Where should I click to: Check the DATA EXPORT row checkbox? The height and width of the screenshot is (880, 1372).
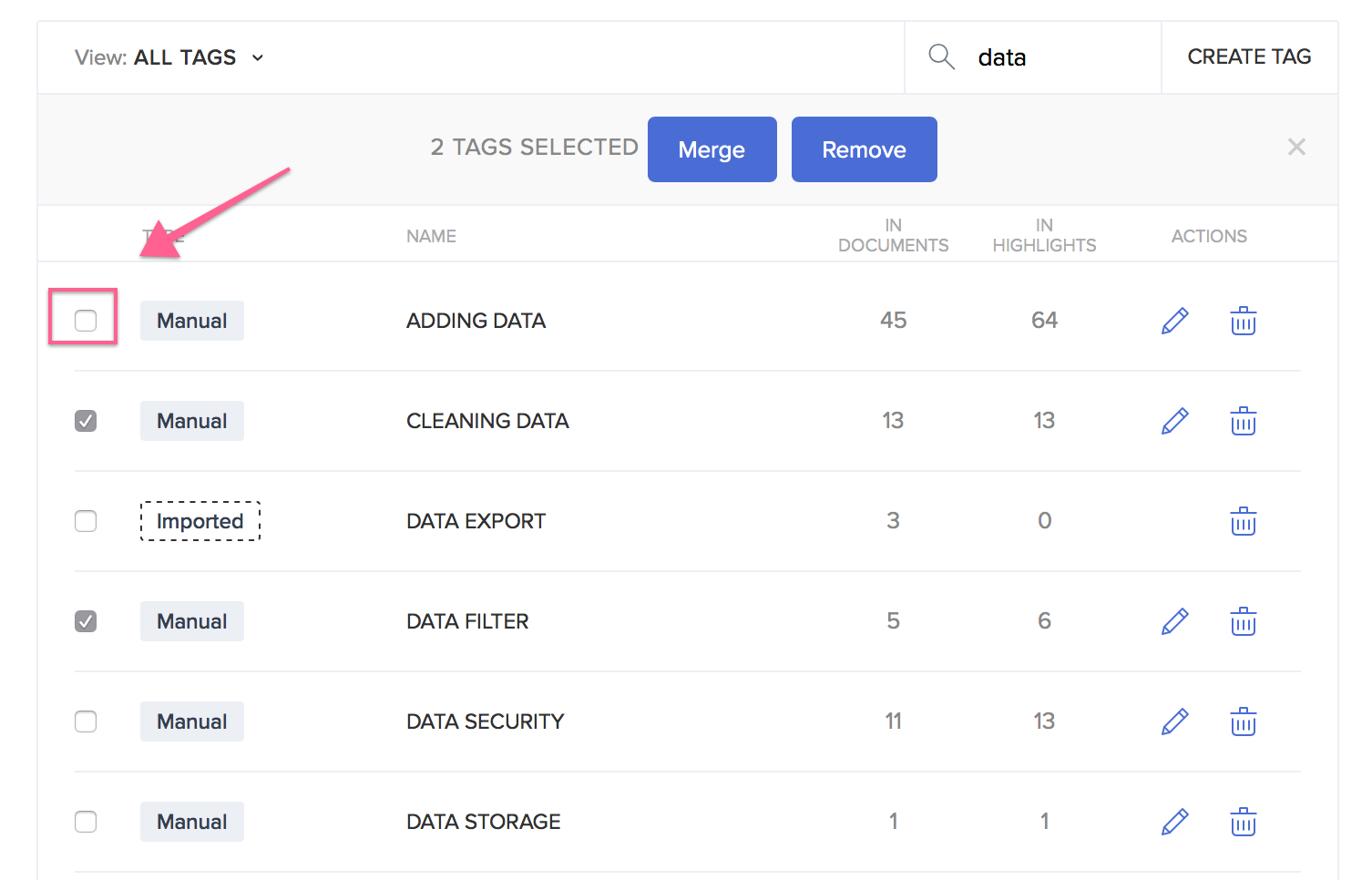click(86, 521)
